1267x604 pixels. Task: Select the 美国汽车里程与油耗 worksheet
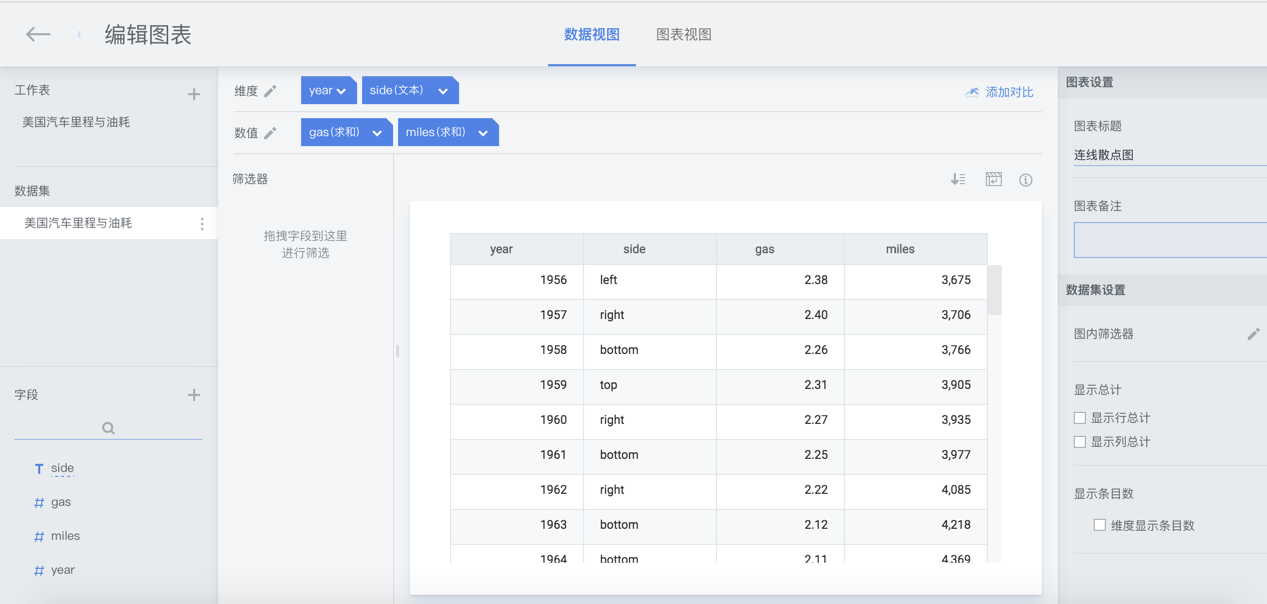pyautogui.click(x=76, y=122)
